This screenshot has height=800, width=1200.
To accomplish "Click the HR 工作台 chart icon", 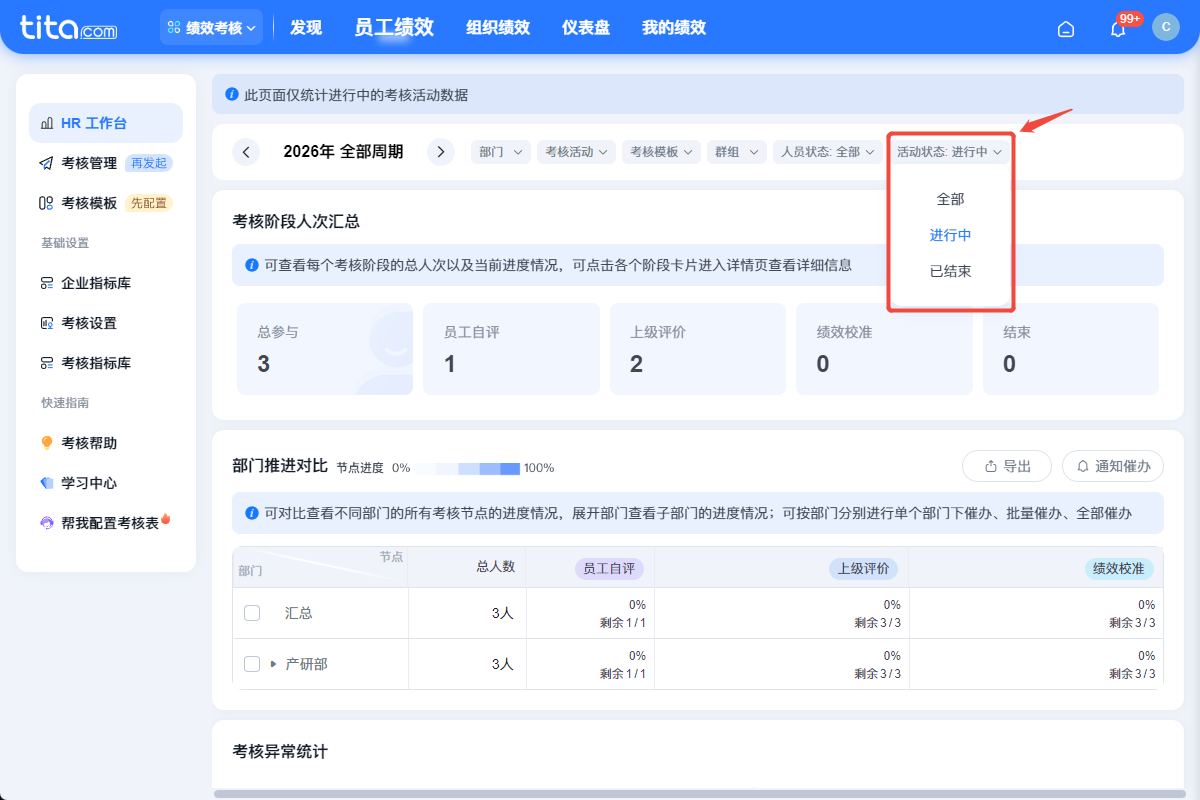I will pos(46,123).
